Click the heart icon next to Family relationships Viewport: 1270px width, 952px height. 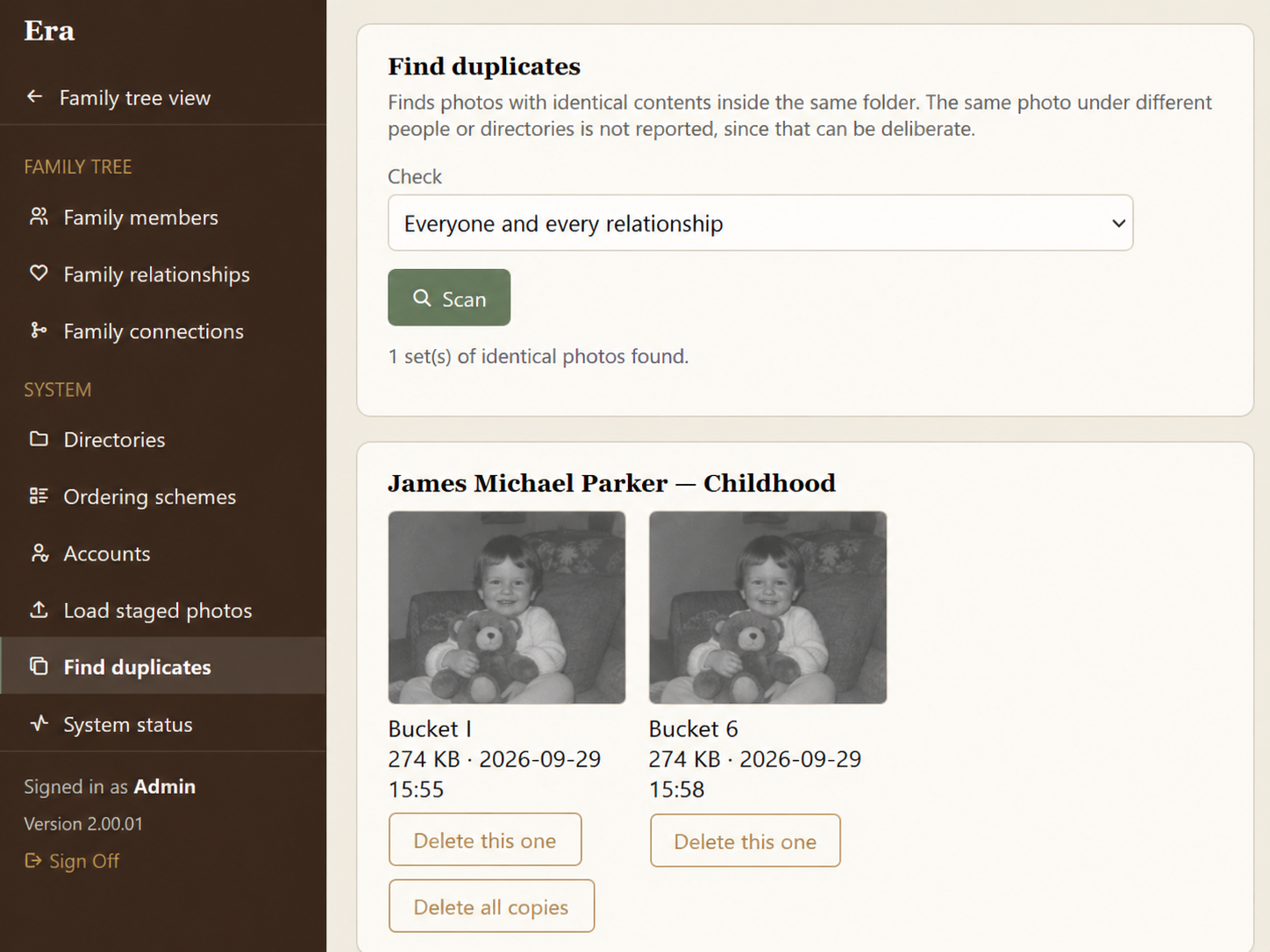(39, 274)
